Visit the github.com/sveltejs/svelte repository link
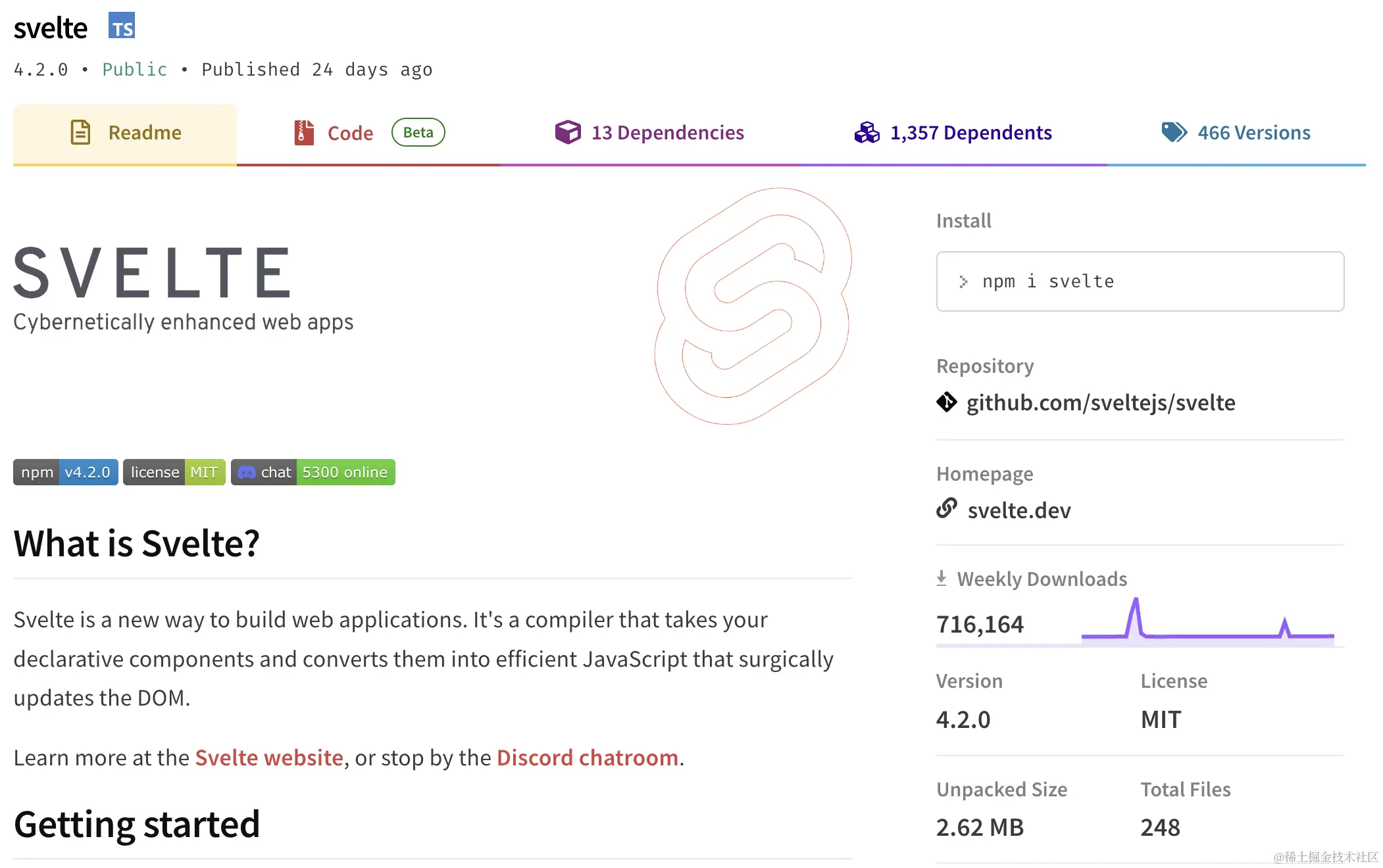This screenshot has height=868, width=1383. click(1100, 402)
